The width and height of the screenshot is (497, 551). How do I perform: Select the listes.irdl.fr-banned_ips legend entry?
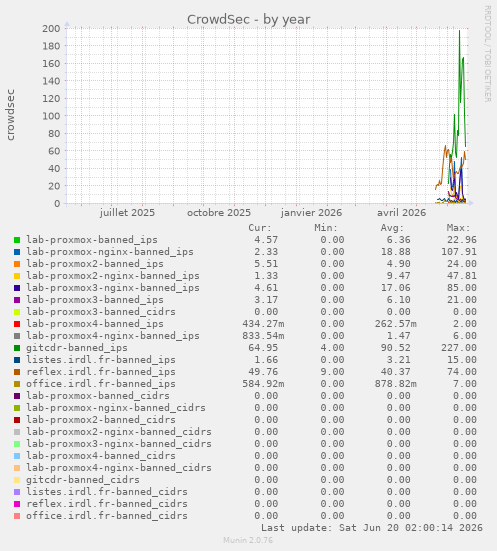click(x=101, y=360)
